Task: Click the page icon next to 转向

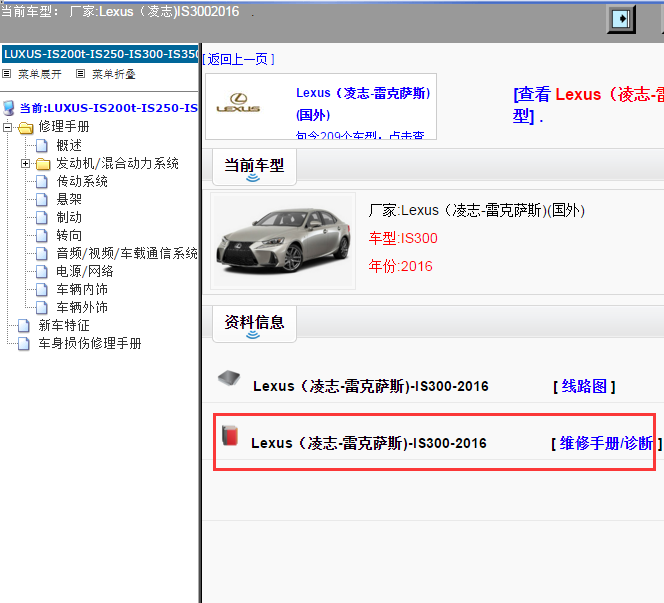Action: pos(42,235)
